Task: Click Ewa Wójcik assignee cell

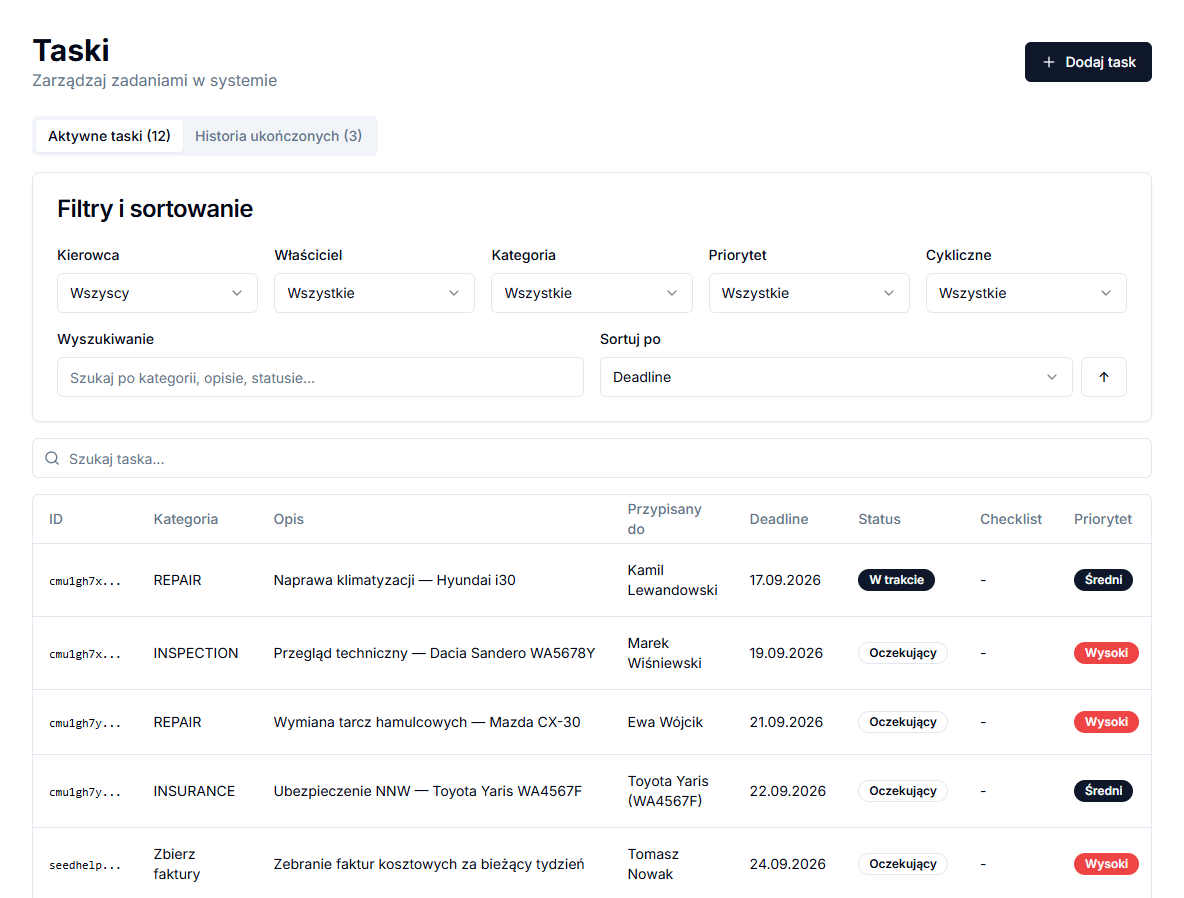Action: coord(665,722)
